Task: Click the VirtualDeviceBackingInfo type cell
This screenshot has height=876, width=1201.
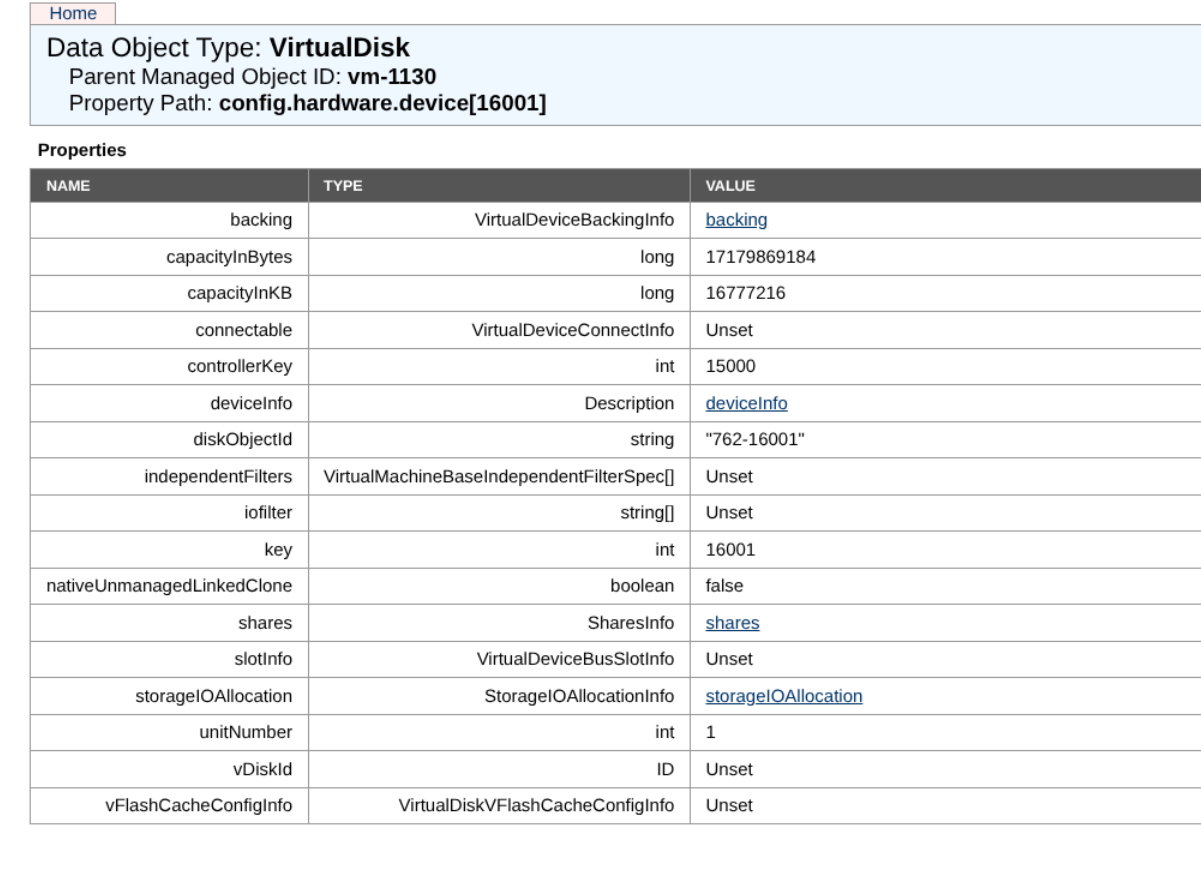Action: [x=574, y=220]
